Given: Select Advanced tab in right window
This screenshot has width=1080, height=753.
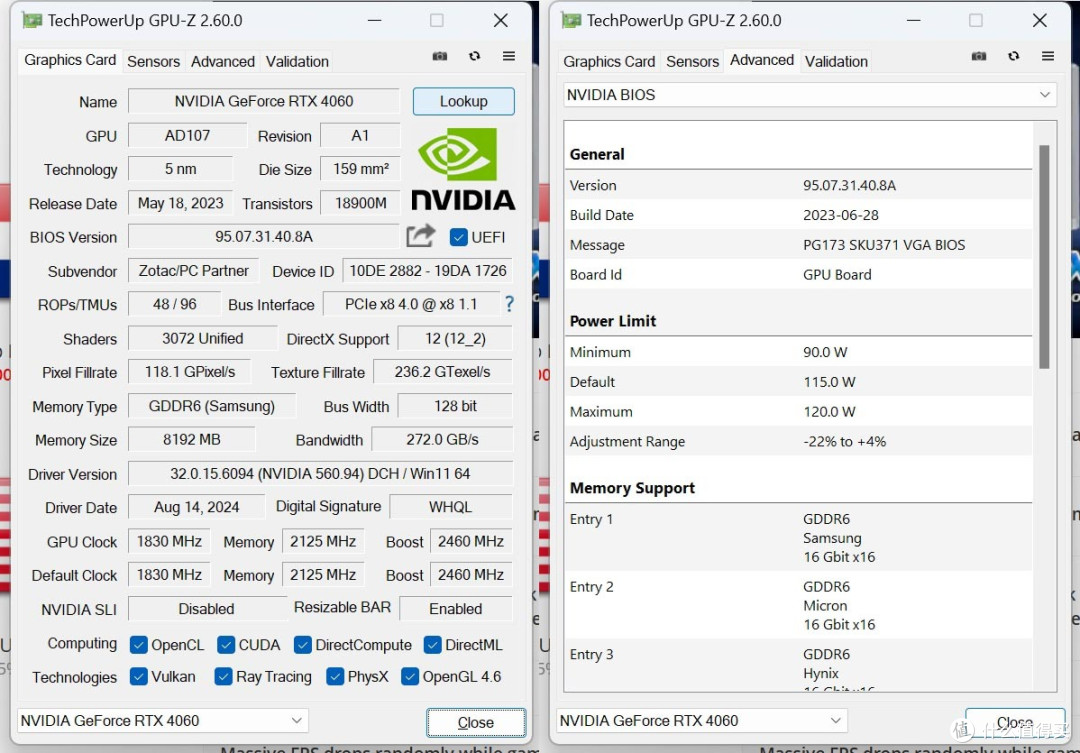Looking at the screenshot, I should click(762, 60).
